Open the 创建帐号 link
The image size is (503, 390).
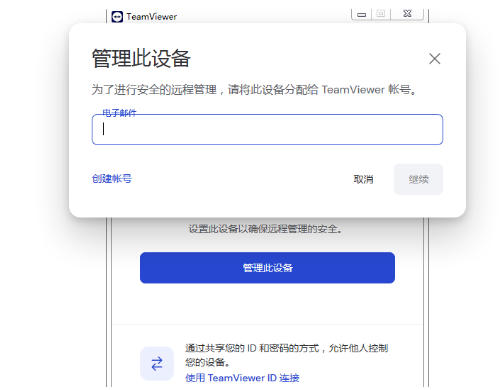(x=112, y=179)
